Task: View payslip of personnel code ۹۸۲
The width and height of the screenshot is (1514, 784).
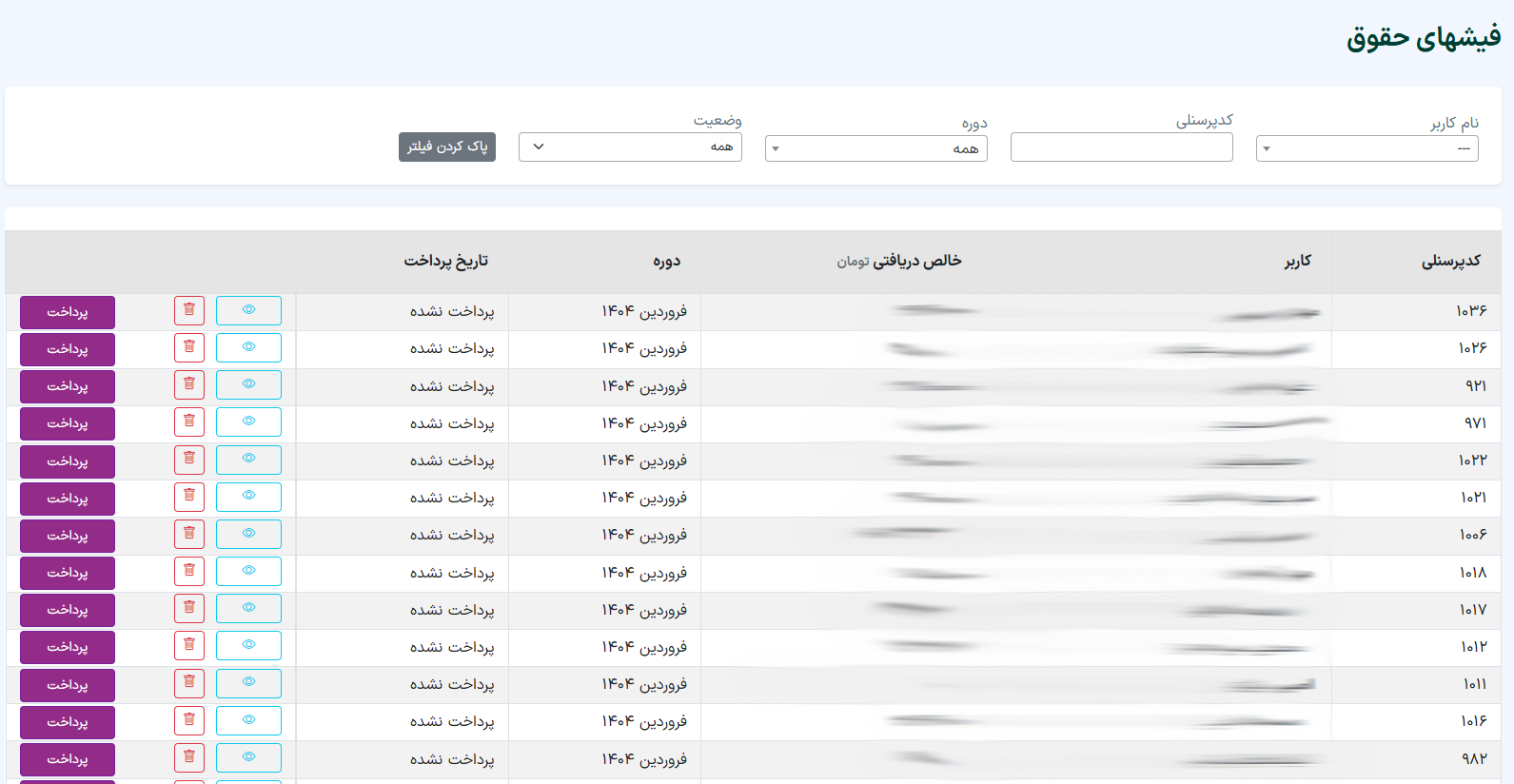Action: [248, 757]
